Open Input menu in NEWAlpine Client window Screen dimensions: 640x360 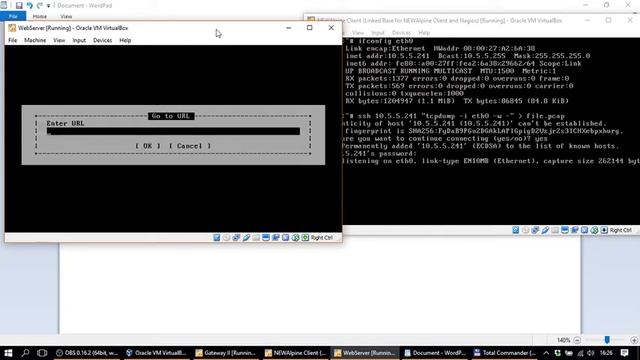point(378,33)
